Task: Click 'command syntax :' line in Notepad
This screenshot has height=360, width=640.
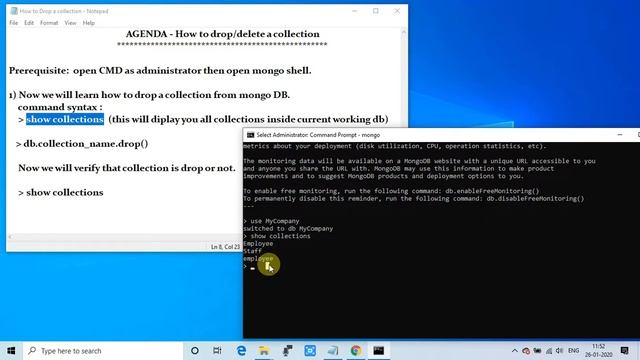Action: (60, 107)
